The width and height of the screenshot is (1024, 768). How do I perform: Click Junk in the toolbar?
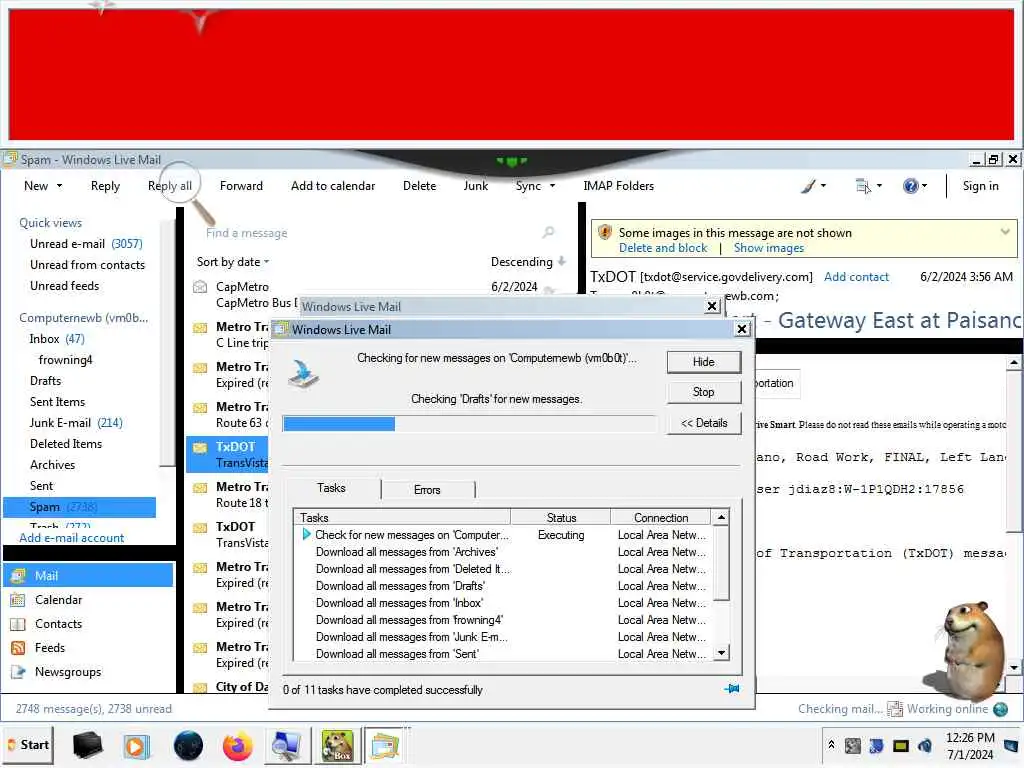pyautogui.click(x=475, y=186)
